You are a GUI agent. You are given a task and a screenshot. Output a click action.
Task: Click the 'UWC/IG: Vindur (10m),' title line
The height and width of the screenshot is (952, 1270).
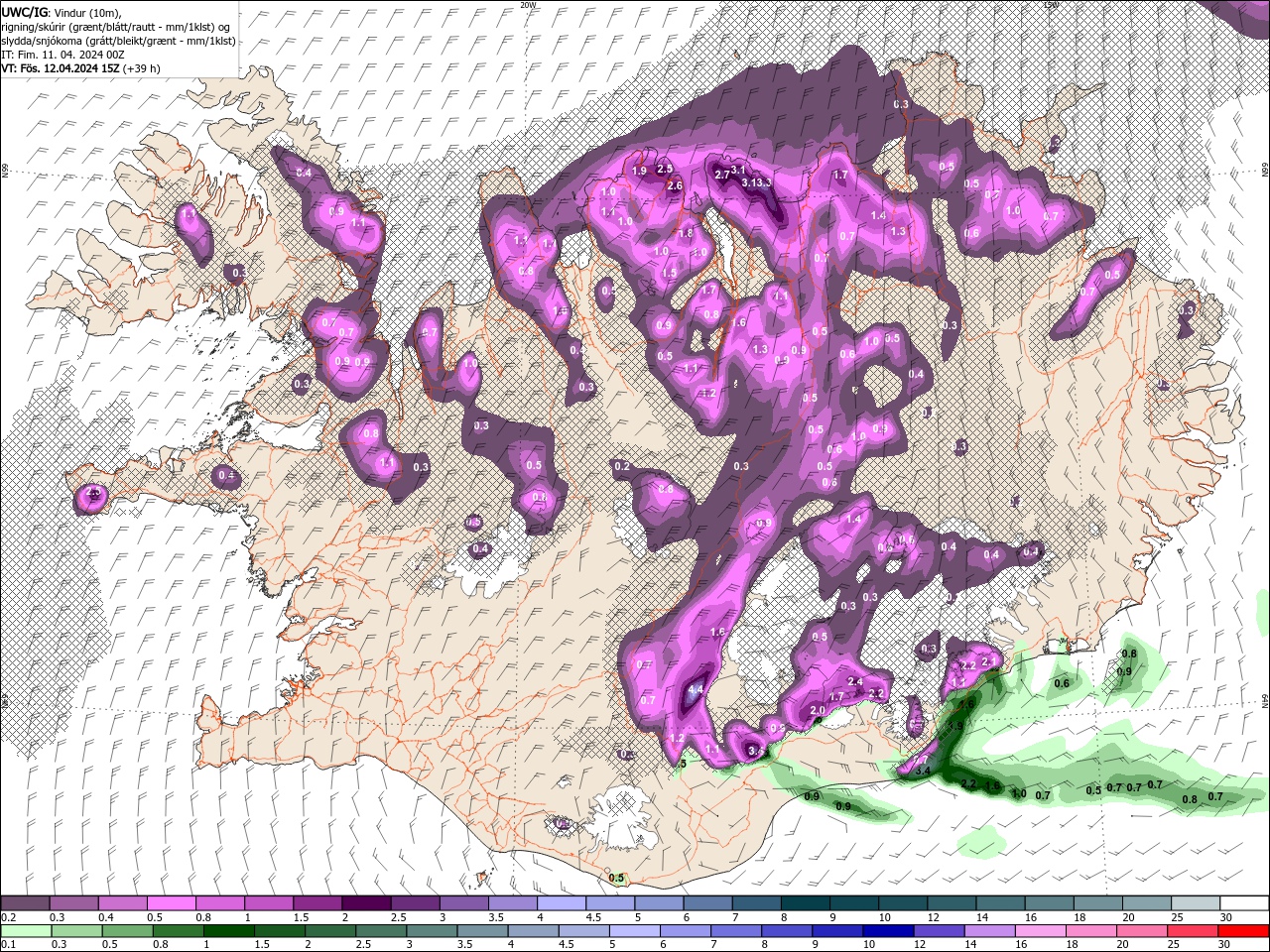[x=61, y=12]
